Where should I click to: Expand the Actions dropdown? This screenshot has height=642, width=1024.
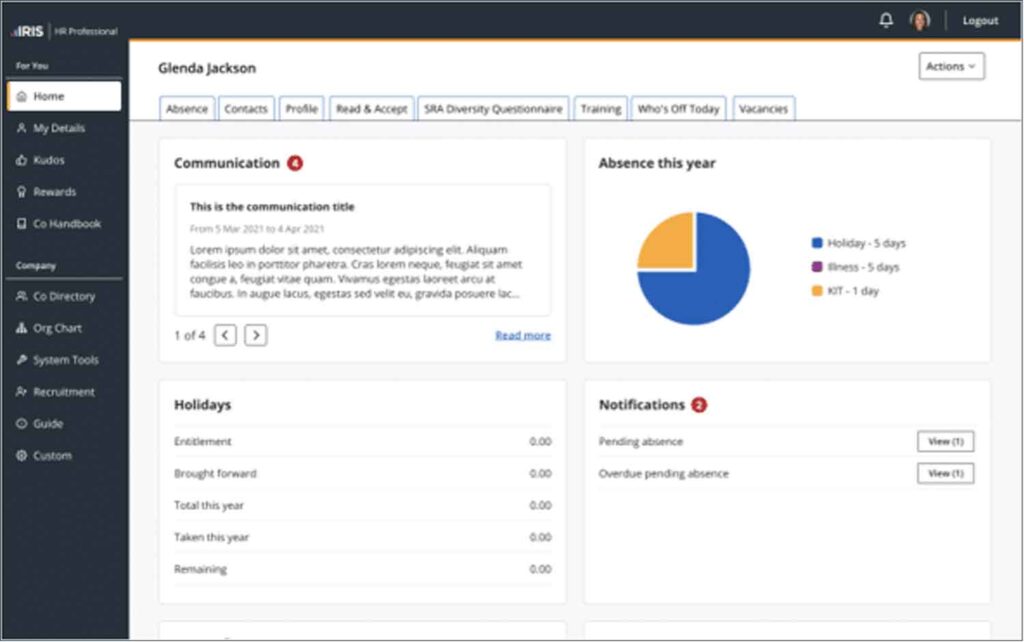(951, 67)
